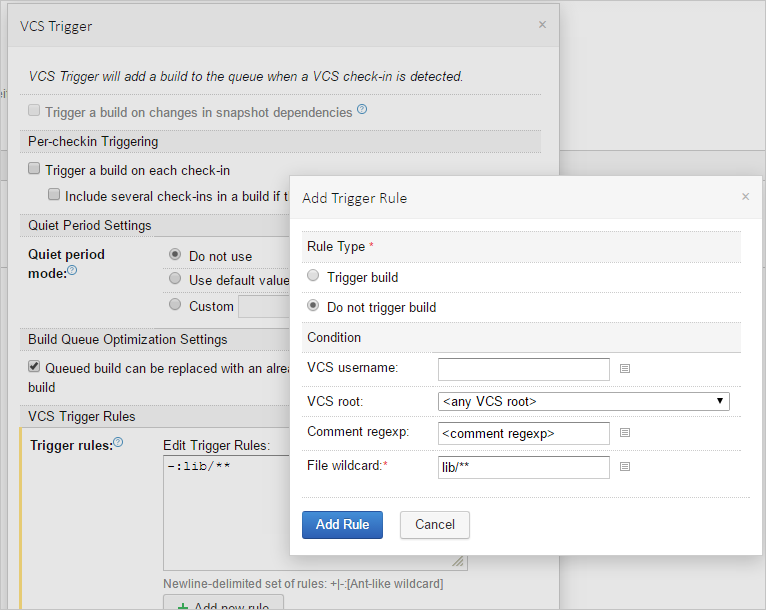
Task: Open the VCS root dropdown
Action: [x=583, y=401]
